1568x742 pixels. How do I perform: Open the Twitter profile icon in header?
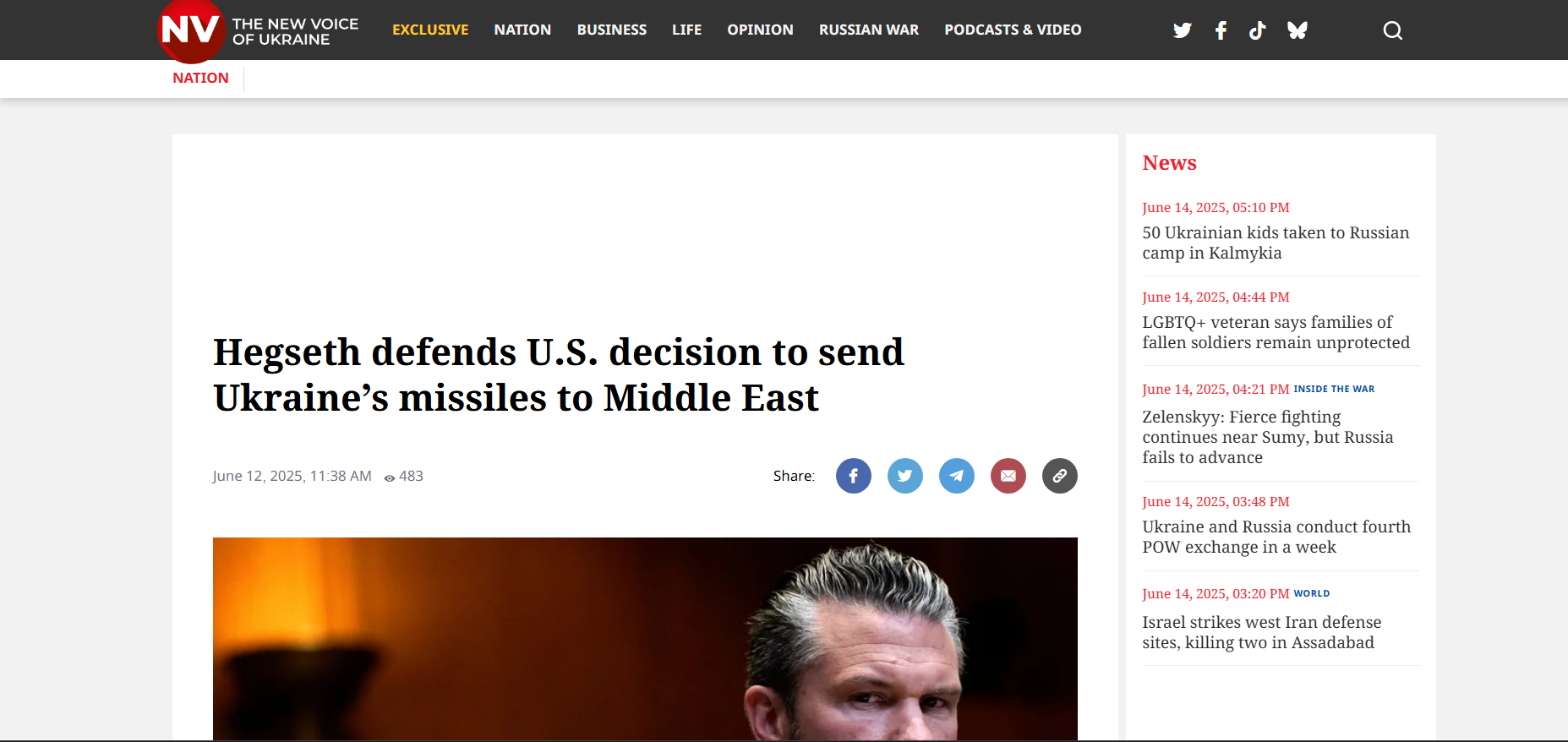click(1183, 30)
